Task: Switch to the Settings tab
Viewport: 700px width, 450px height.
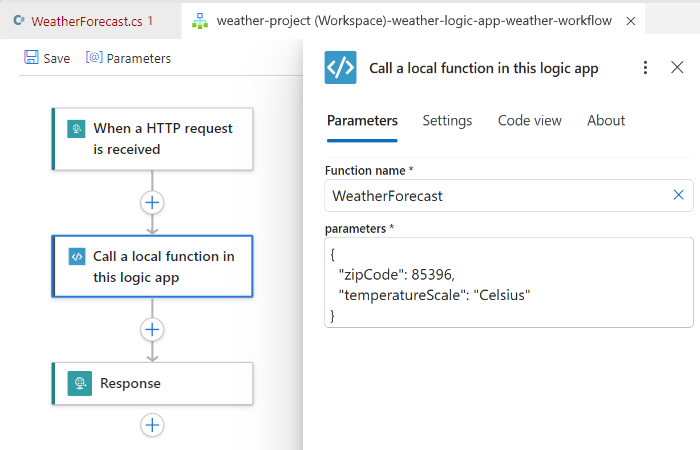Action: [447, 120]
